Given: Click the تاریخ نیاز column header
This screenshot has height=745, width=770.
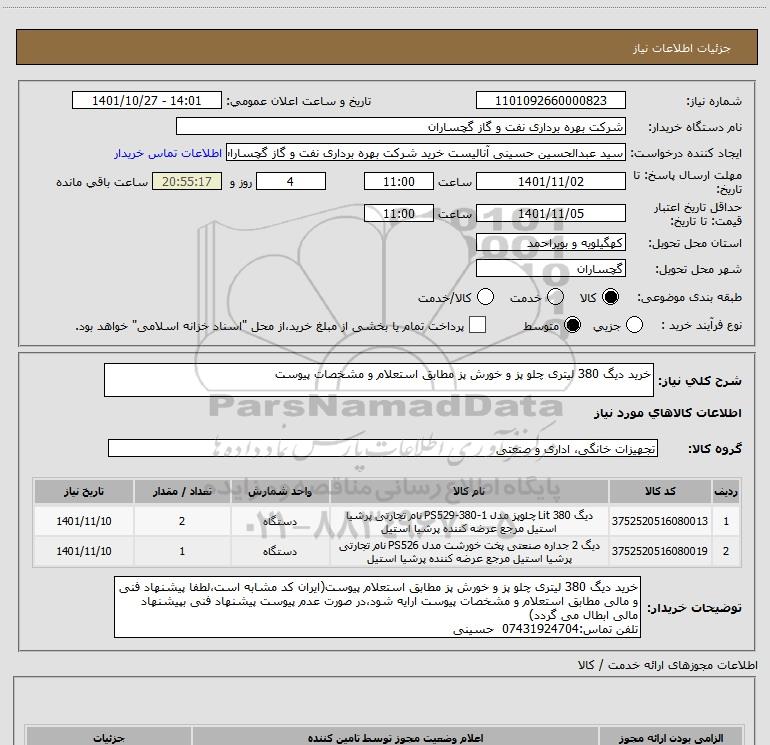Looking at the screenshot, I should pyautogui.click(x=84, y=491).
